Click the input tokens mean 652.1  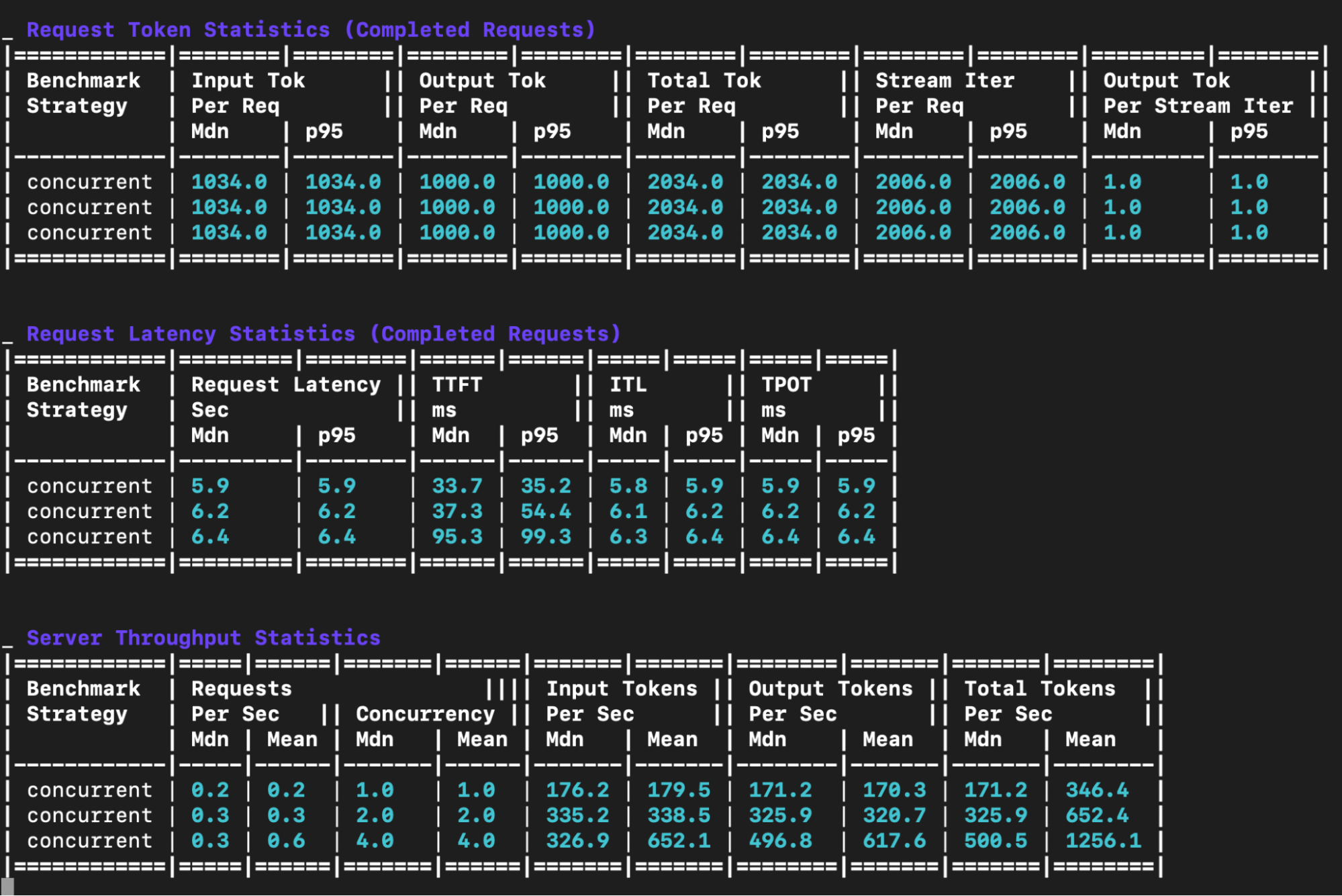pyautogui.click(x=679, y=841)
